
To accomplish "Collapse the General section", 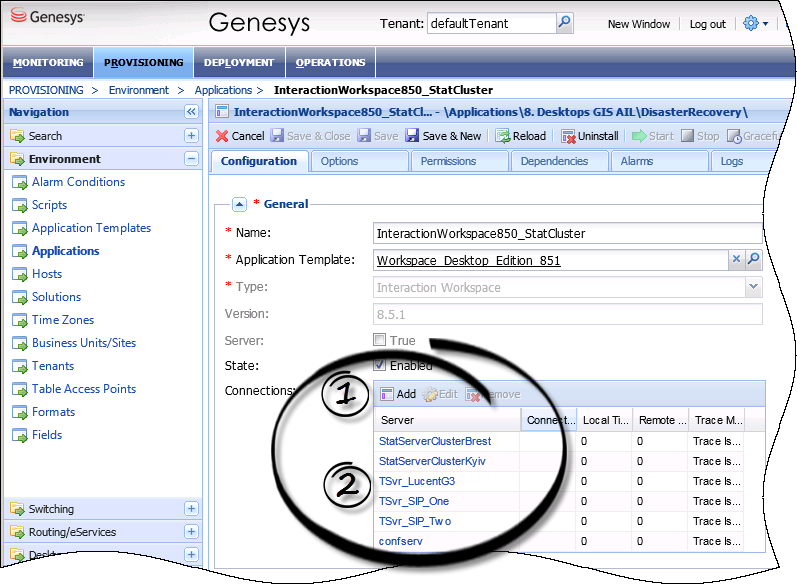I will 239,204.
